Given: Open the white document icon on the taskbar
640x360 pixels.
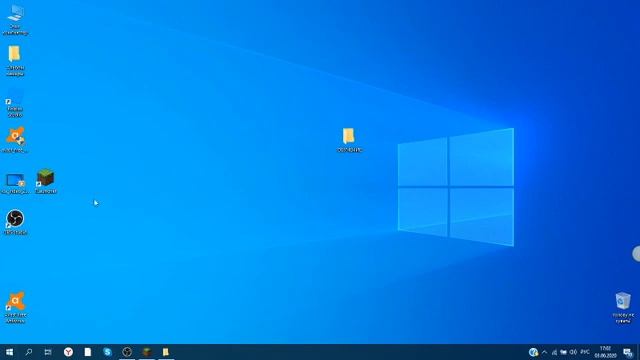Looking at the screenshot, I should [x=88, y=352].
